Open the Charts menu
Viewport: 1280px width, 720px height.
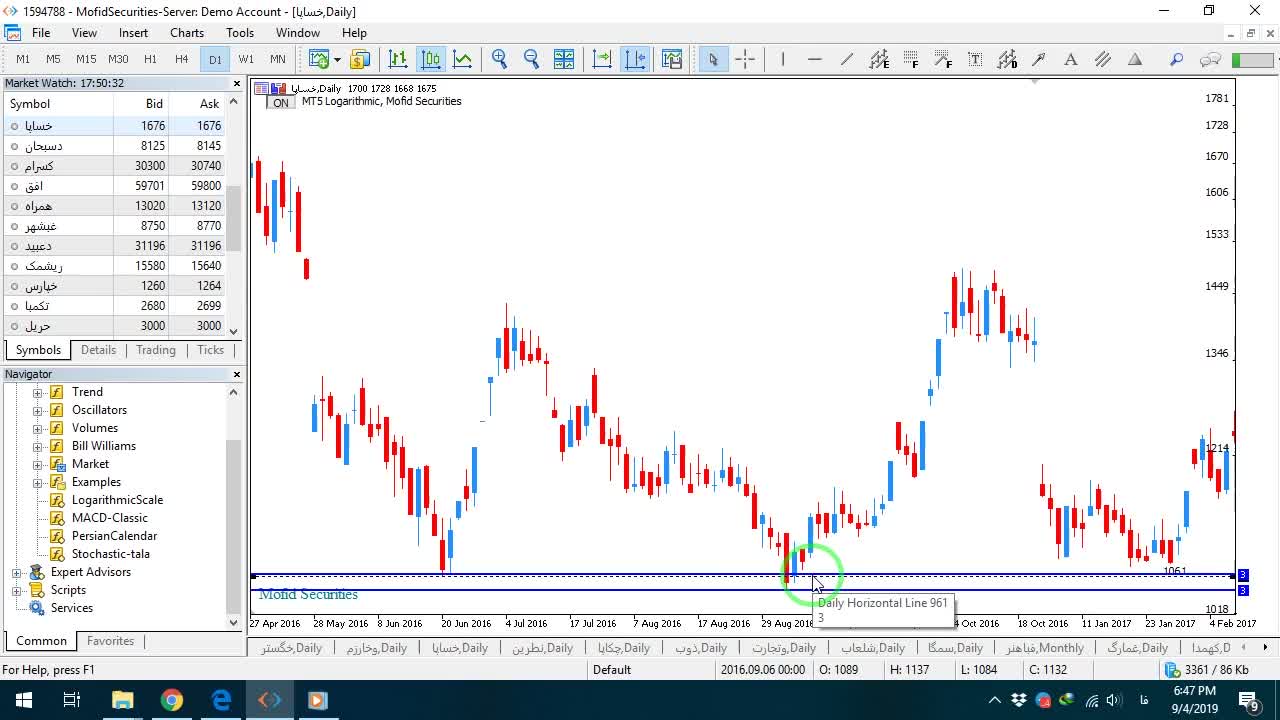point(187,33)
